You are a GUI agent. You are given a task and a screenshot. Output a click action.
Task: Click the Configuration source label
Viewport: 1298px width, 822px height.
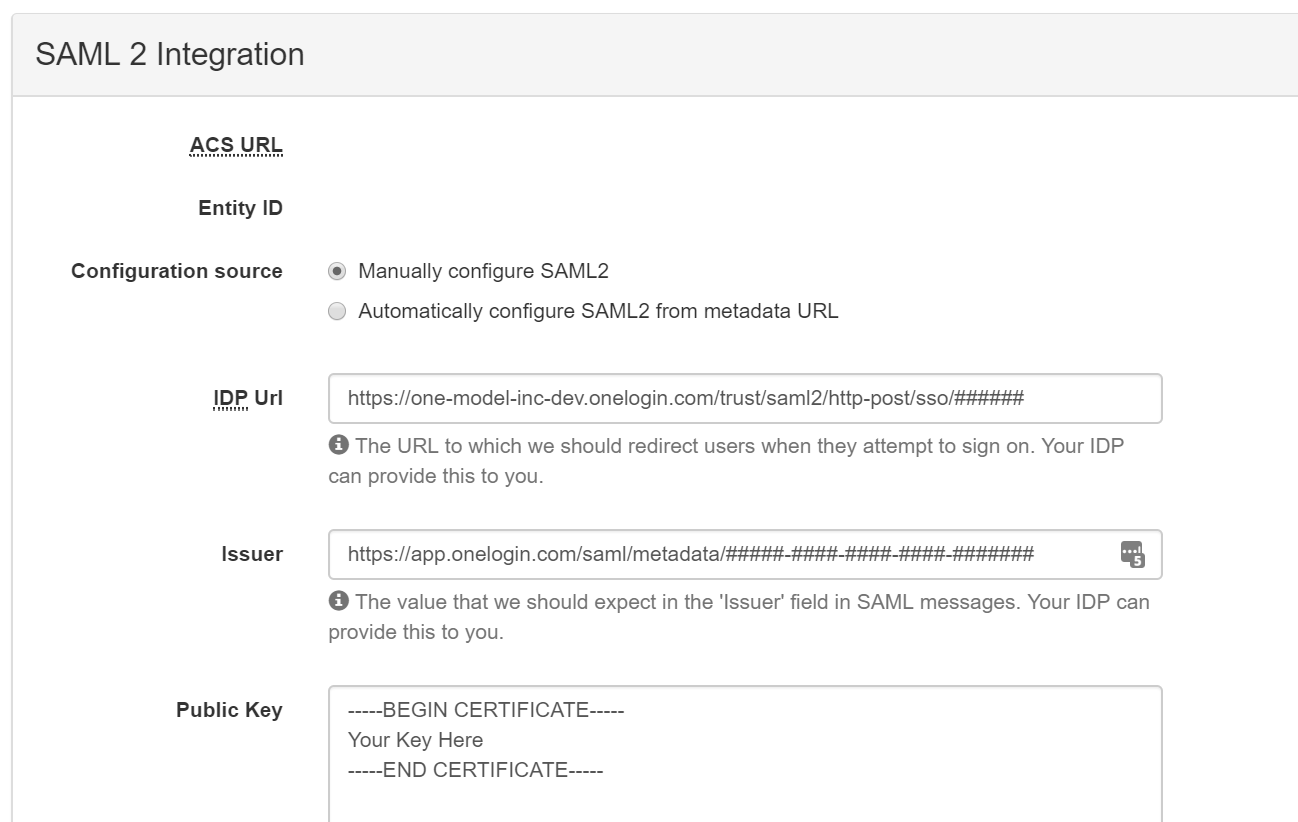pyautogui.click(x=177, y=271)
